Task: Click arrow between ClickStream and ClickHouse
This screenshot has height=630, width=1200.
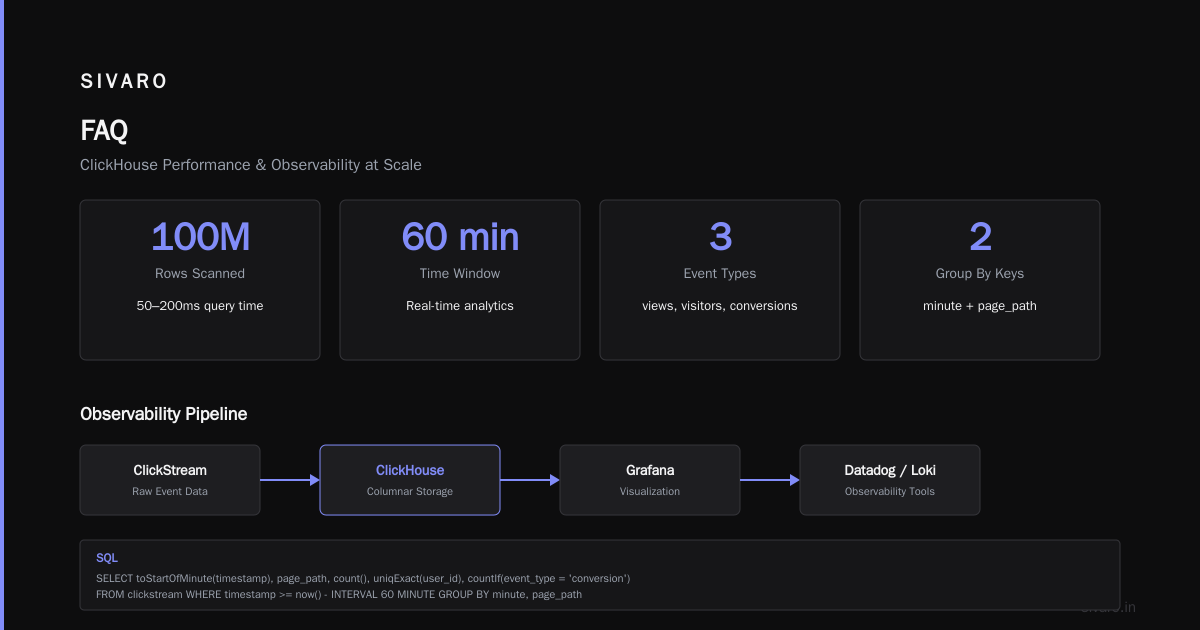Action: pyautogui.click(x=290, y=480)
